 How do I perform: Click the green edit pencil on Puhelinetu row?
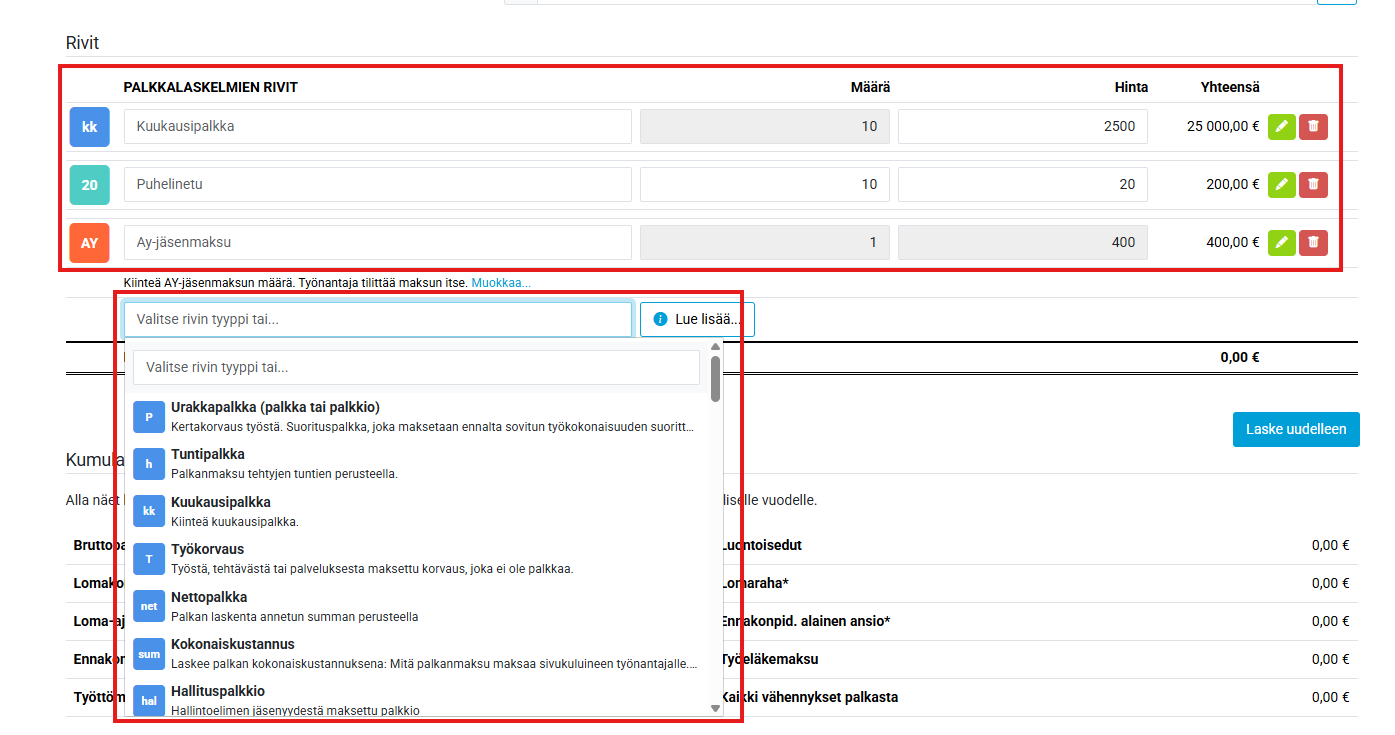point(1281,184)
